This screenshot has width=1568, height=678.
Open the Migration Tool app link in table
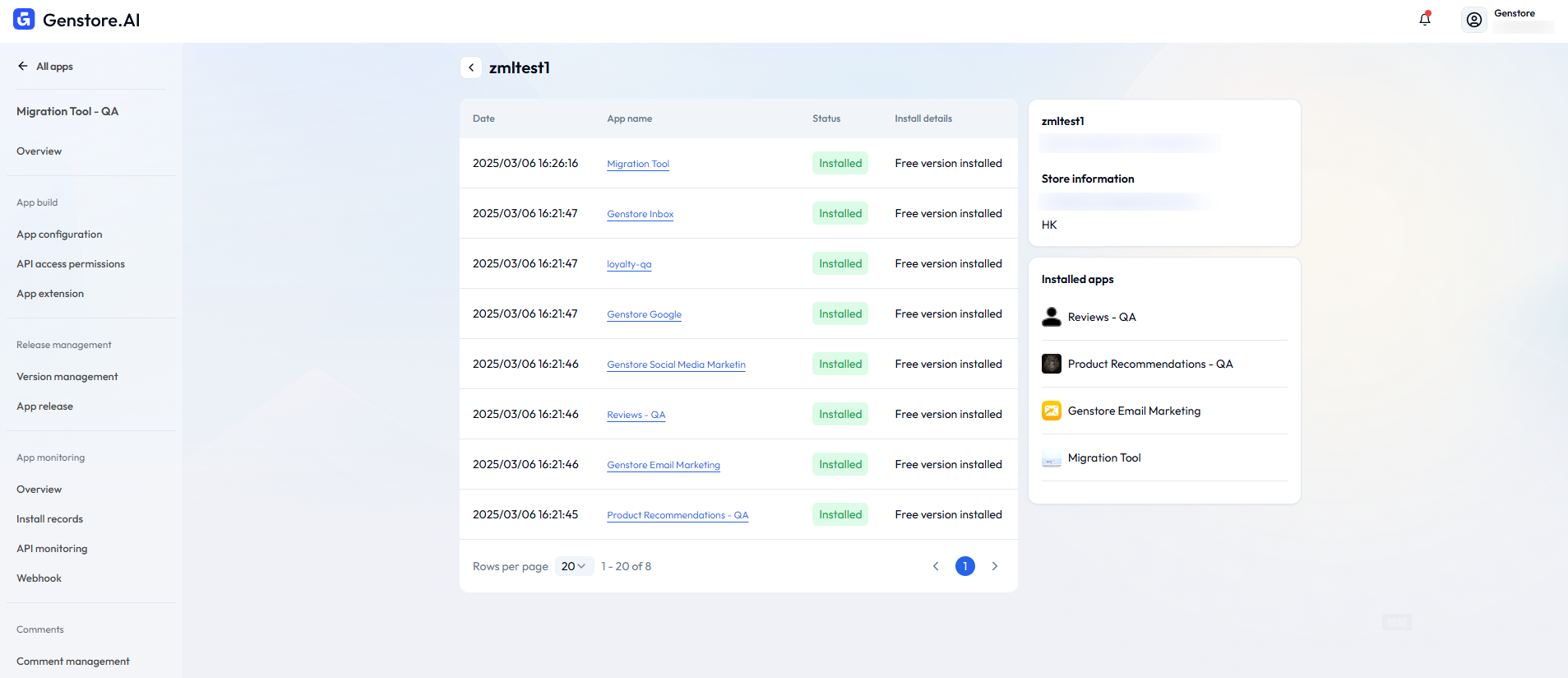click(638, 164)
